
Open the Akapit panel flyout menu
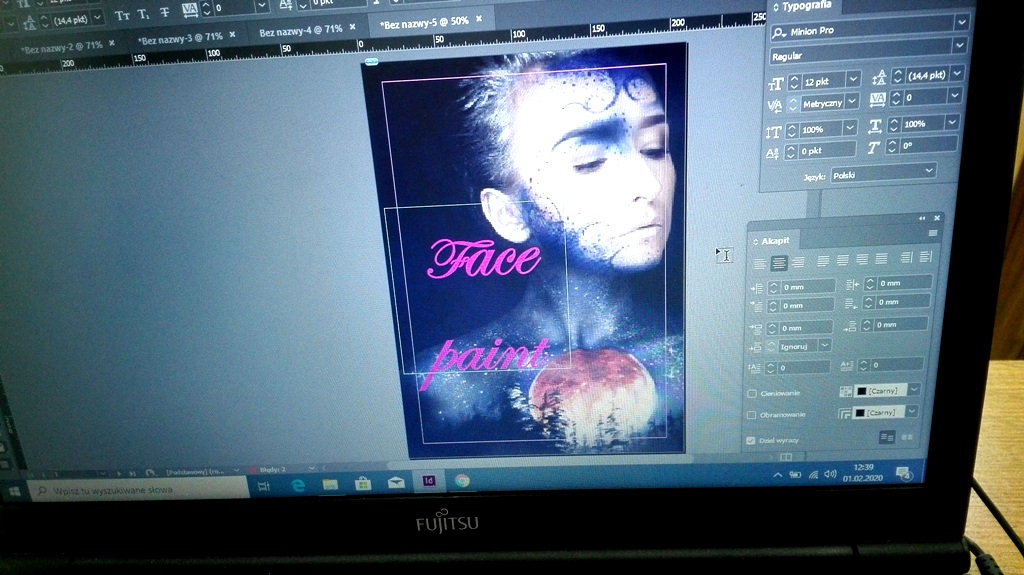click(x=933, y=233)
